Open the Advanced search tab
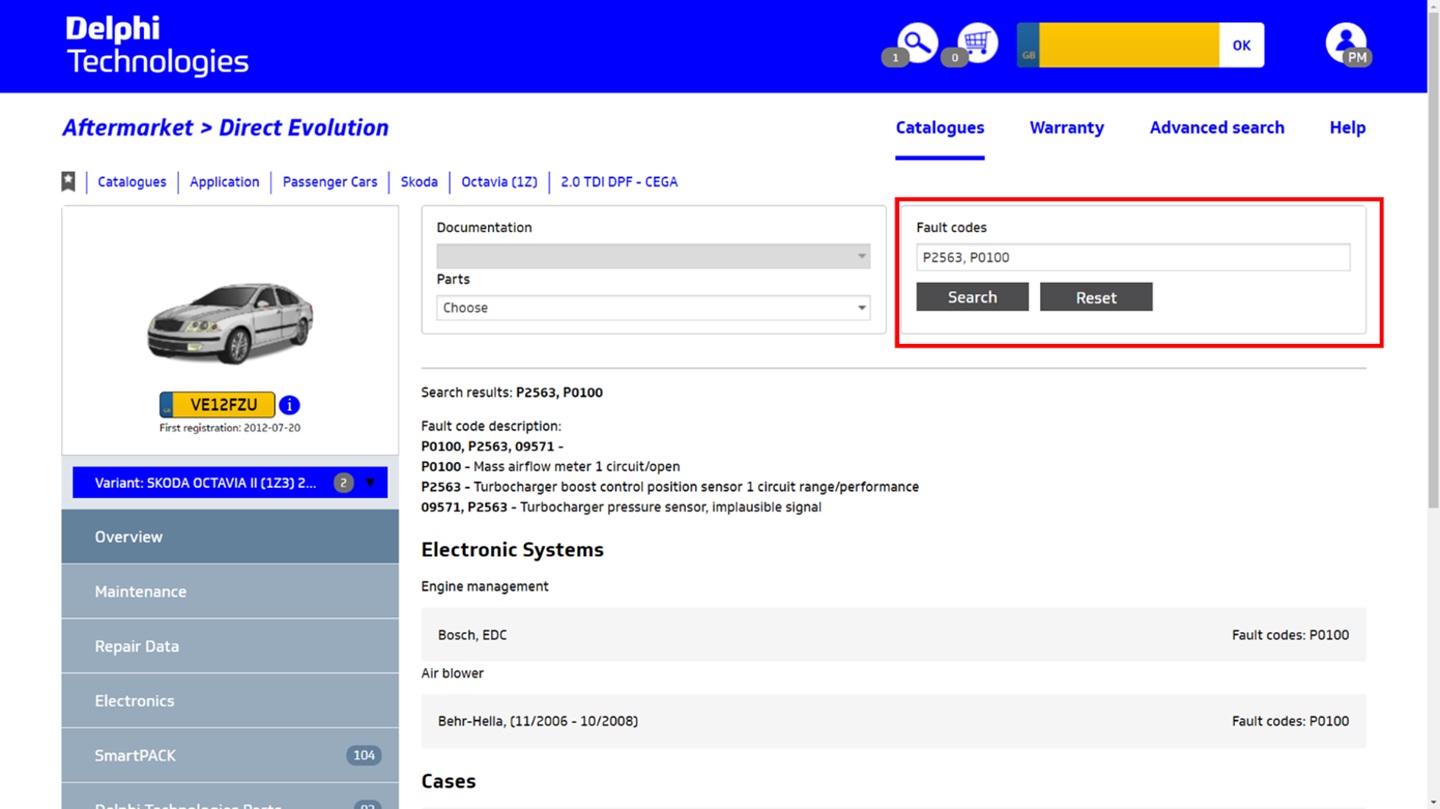The width and height of the screenshot is (1440, 809). pyautogui.click(x=1216, y=128)
